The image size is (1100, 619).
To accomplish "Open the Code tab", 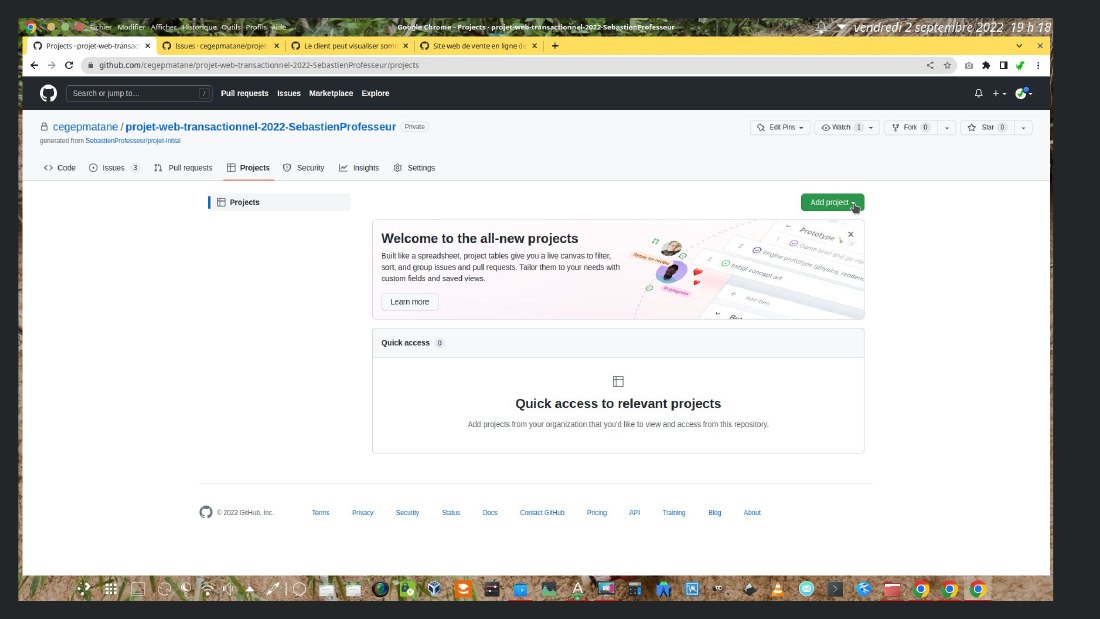I will pos(60,168).
